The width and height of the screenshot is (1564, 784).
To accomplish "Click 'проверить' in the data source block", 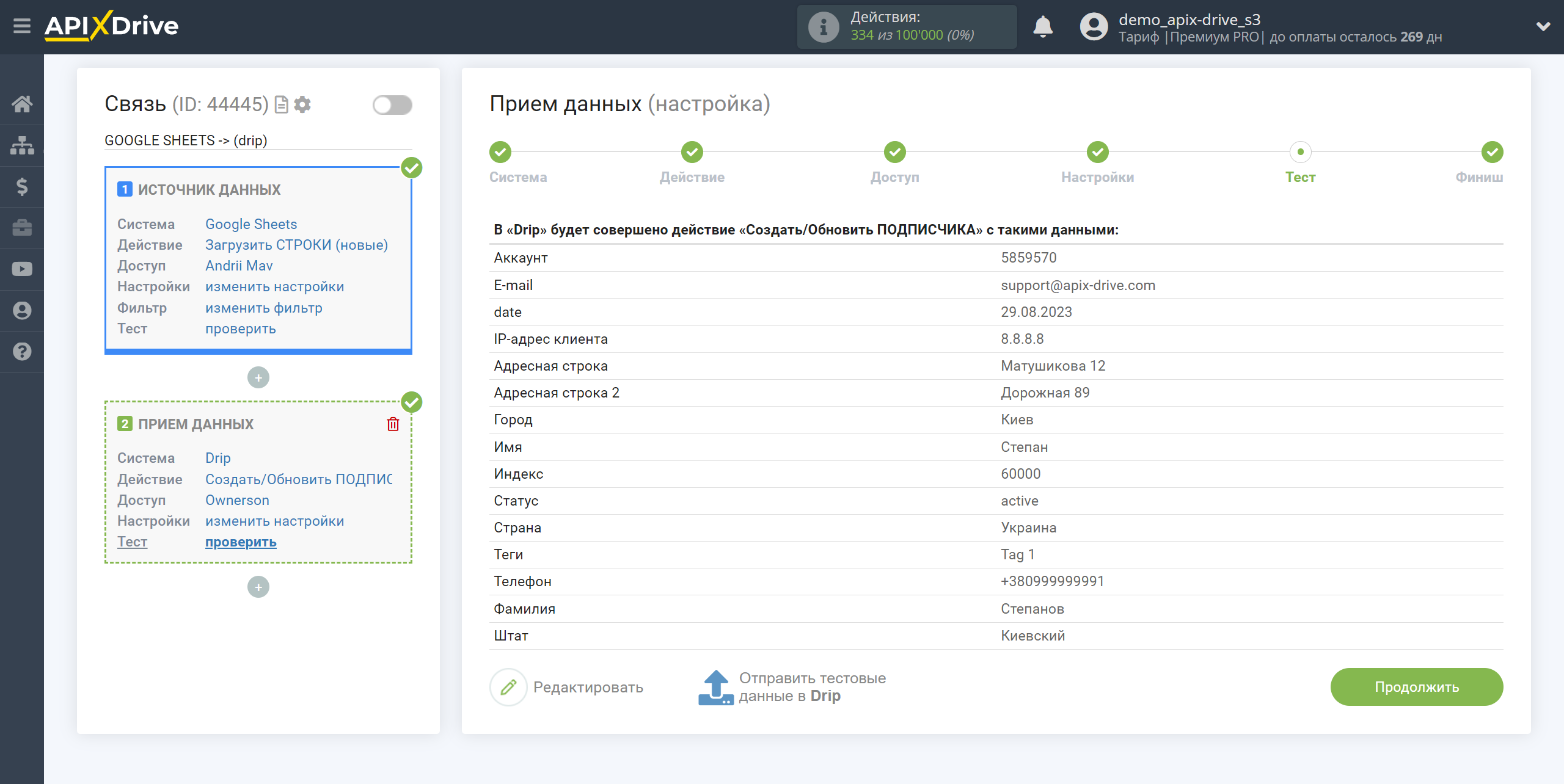I will 241,328.
